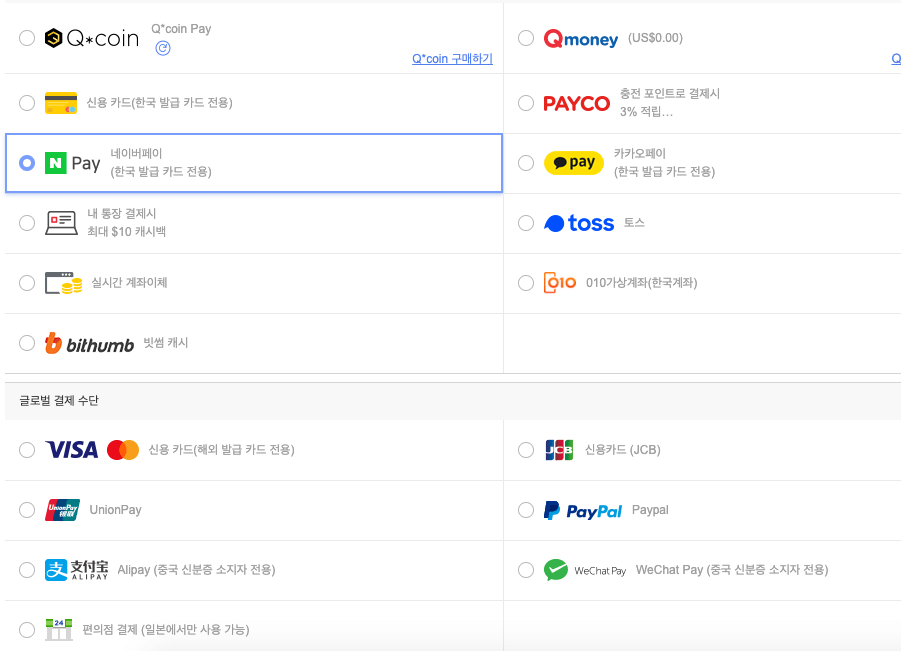Select the convenience store payment radio button
This screenshot has height=651, width=901.
pyautogui.click(x=27, y=630)
